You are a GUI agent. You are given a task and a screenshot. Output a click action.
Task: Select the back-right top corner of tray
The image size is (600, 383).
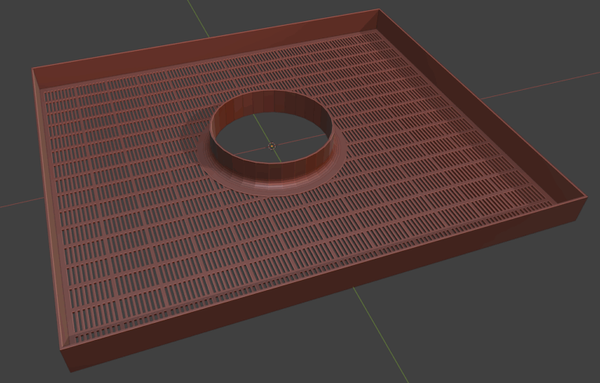378,11
